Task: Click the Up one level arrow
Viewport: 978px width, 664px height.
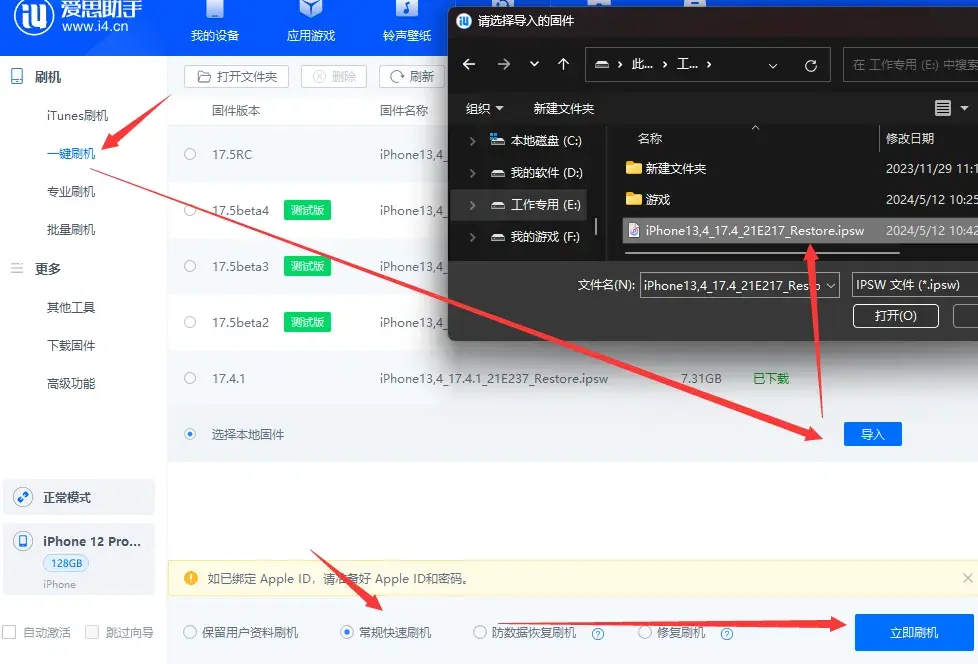Action: tap(563, 64)
